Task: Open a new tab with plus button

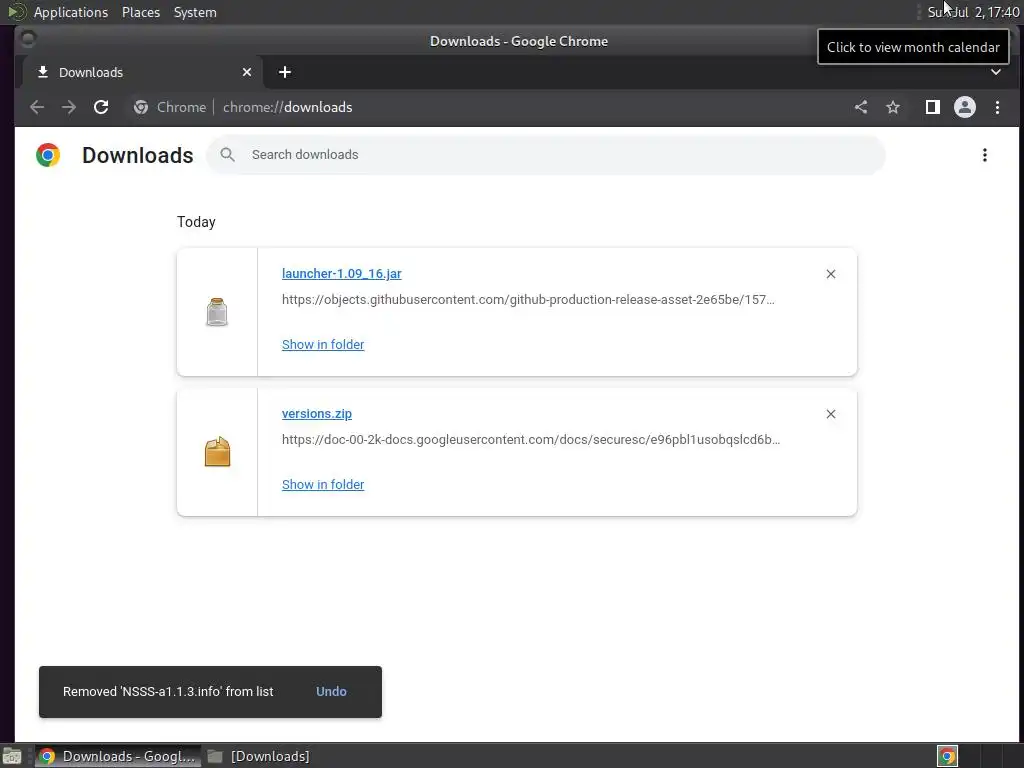Action: point(285,72)
